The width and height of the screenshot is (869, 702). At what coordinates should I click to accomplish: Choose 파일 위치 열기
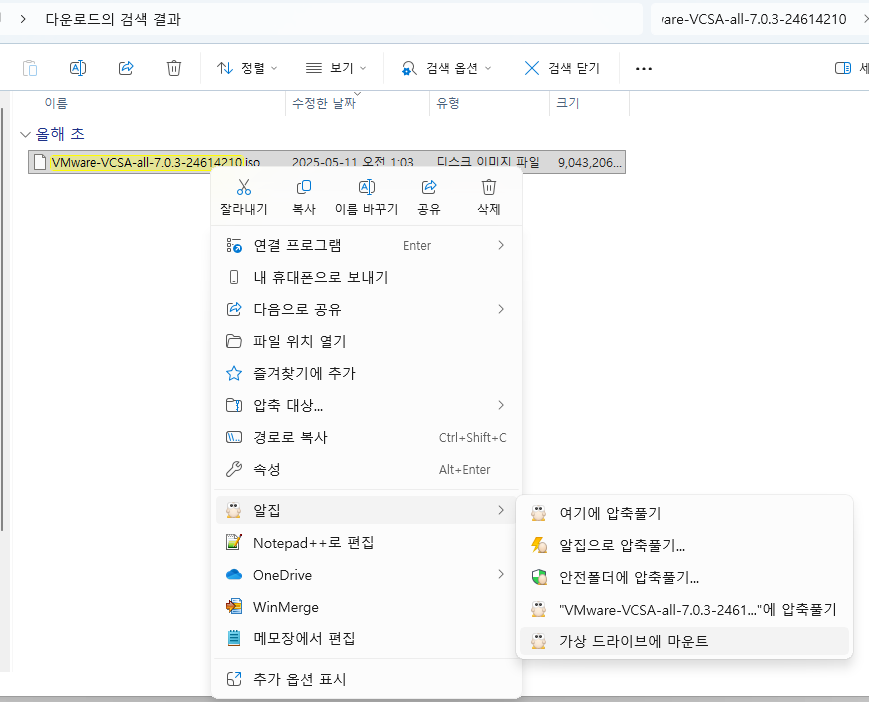366,341
